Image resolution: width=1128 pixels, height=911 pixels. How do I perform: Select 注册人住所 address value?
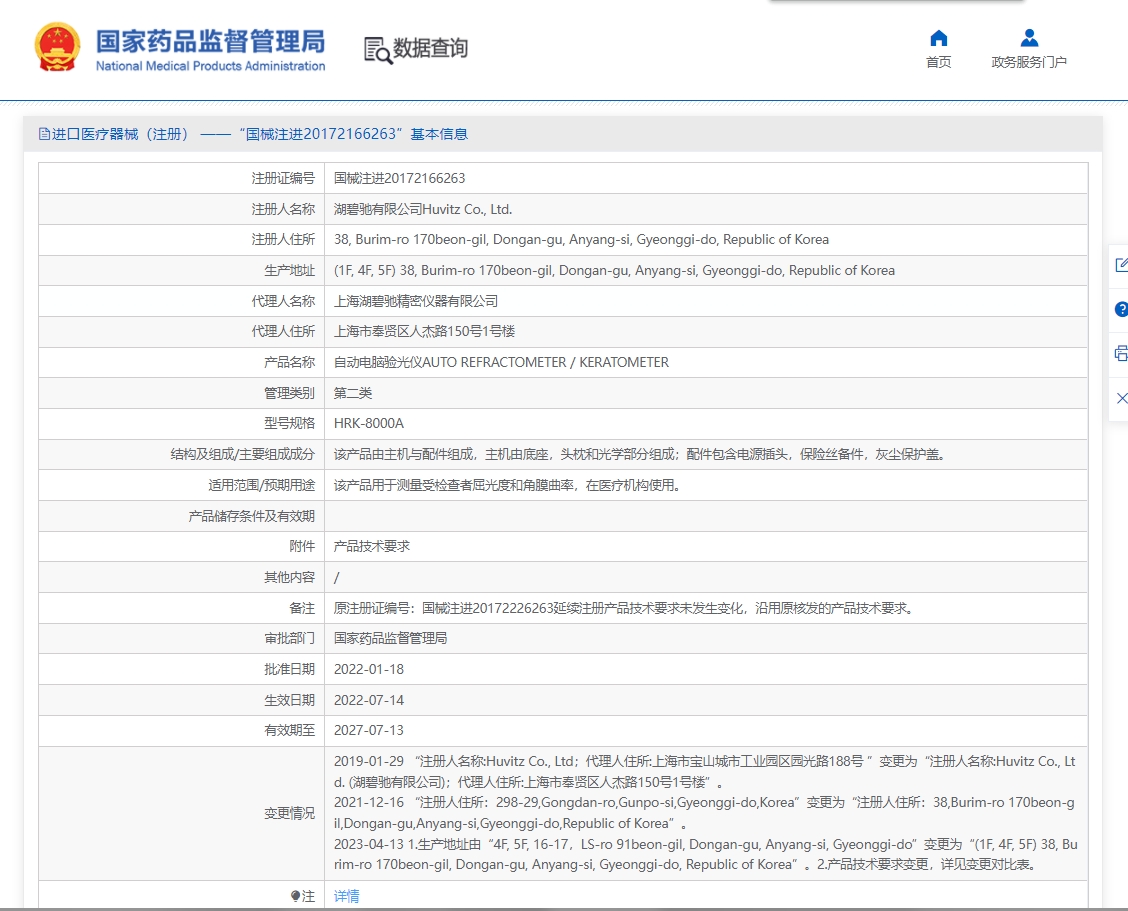point(581,240)
